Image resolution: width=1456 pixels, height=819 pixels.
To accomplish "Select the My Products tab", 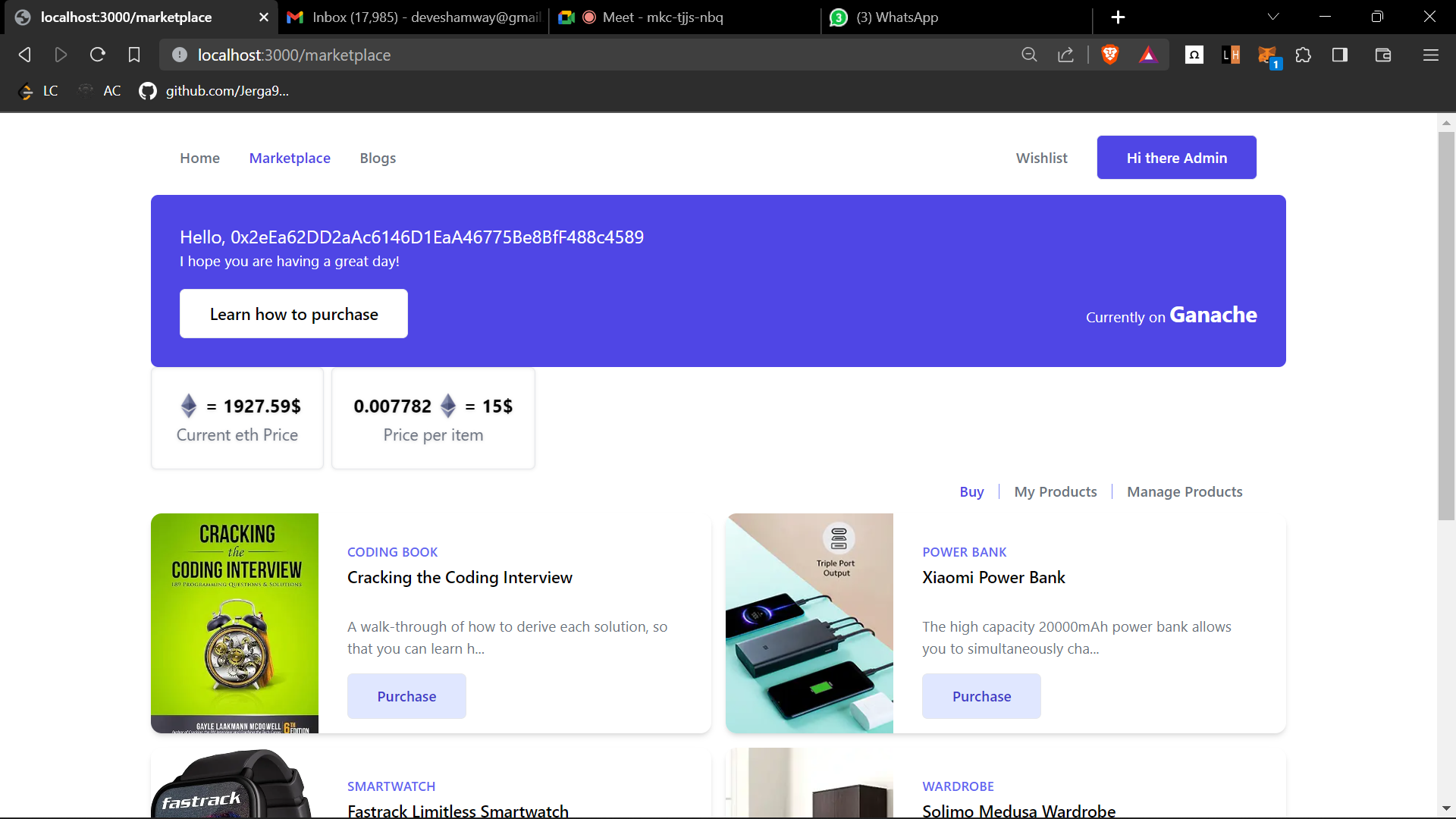I will coord(1055,491).
